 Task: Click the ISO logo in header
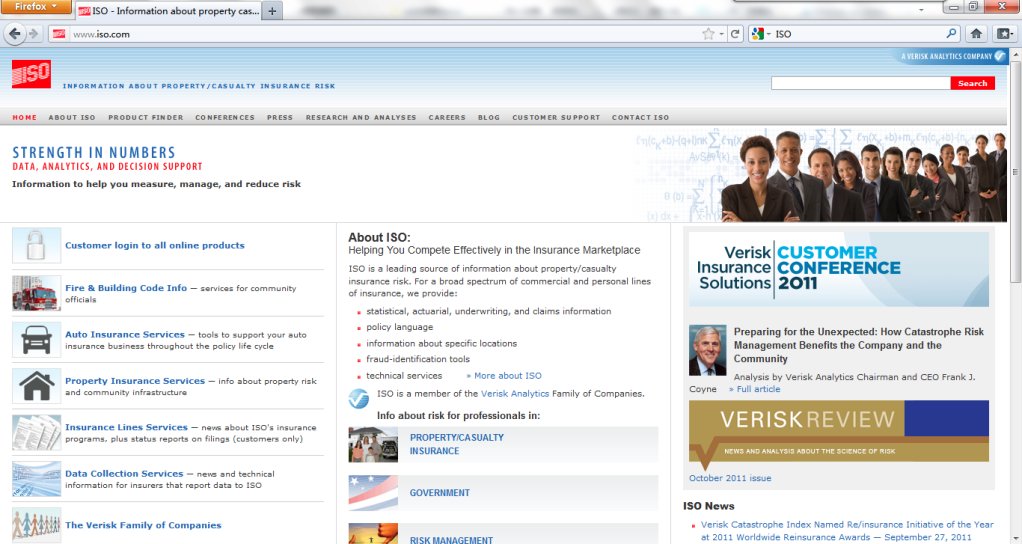(x=31, y=74)
